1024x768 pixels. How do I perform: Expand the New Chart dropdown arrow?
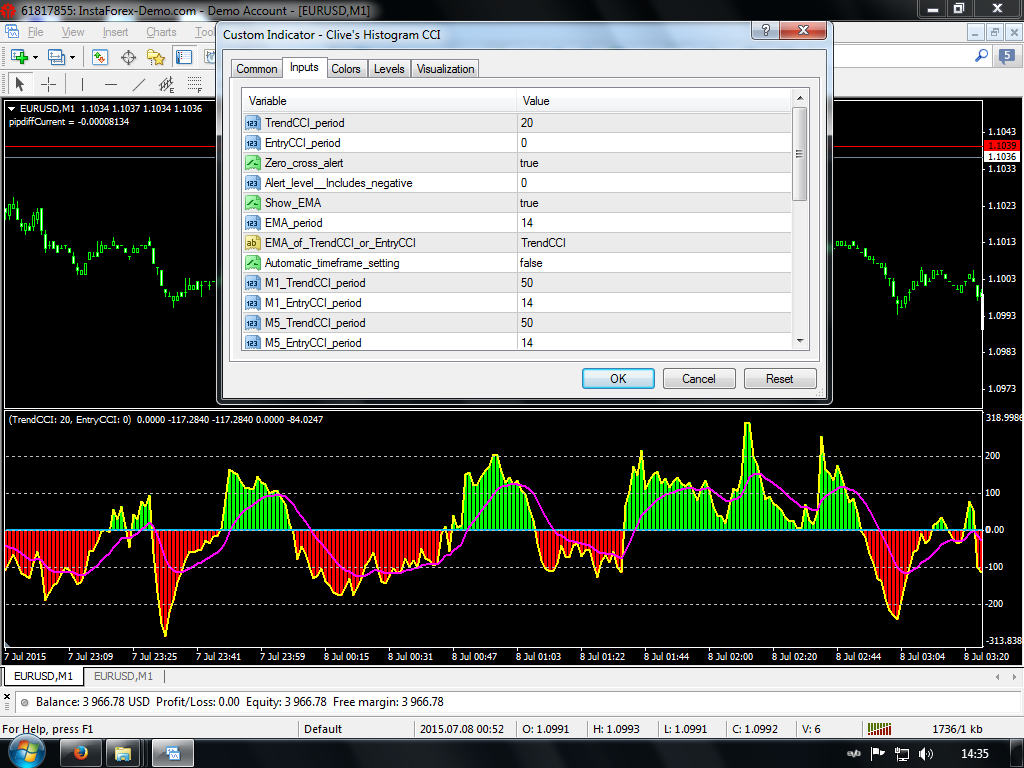coord(35,57)
